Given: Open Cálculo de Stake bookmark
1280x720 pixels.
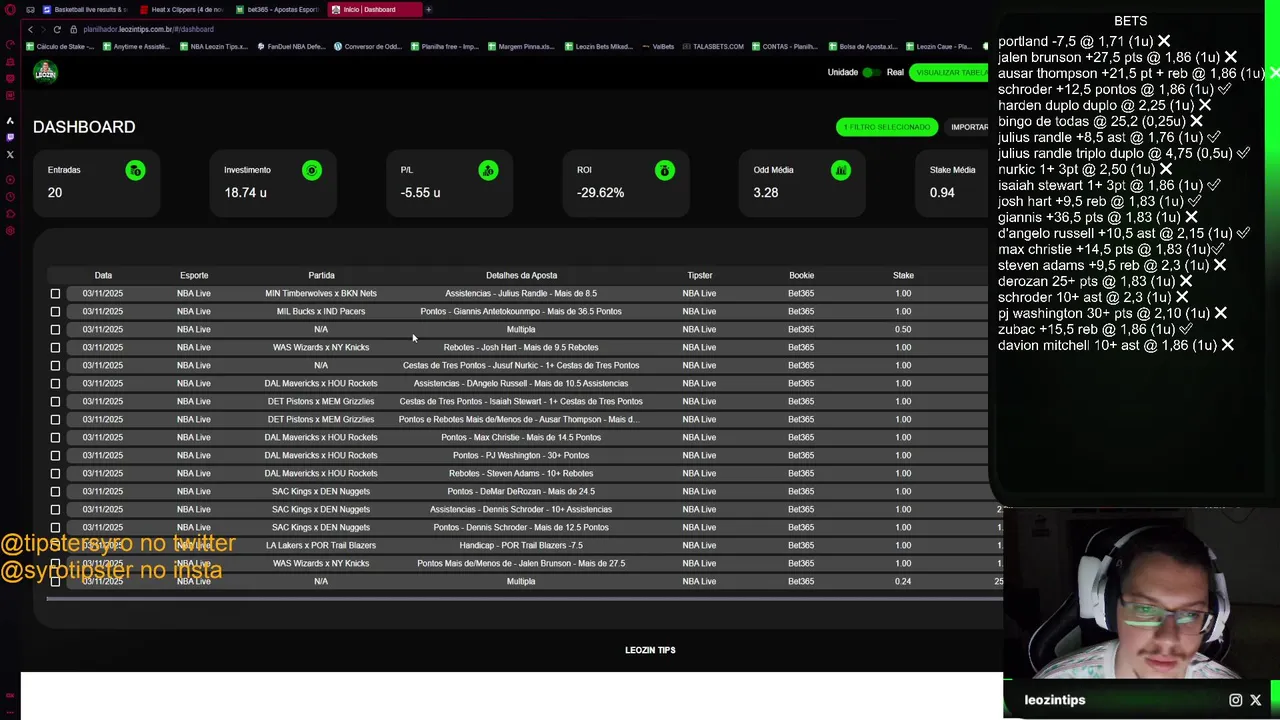Looking at the screenshot, I should [x=61, y=46].
